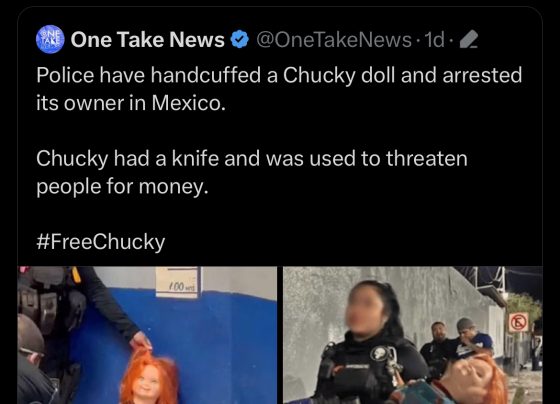Viewport: 560px width, 404px height.
Task: Open the right photo of the officer
Action: point(413,335)
